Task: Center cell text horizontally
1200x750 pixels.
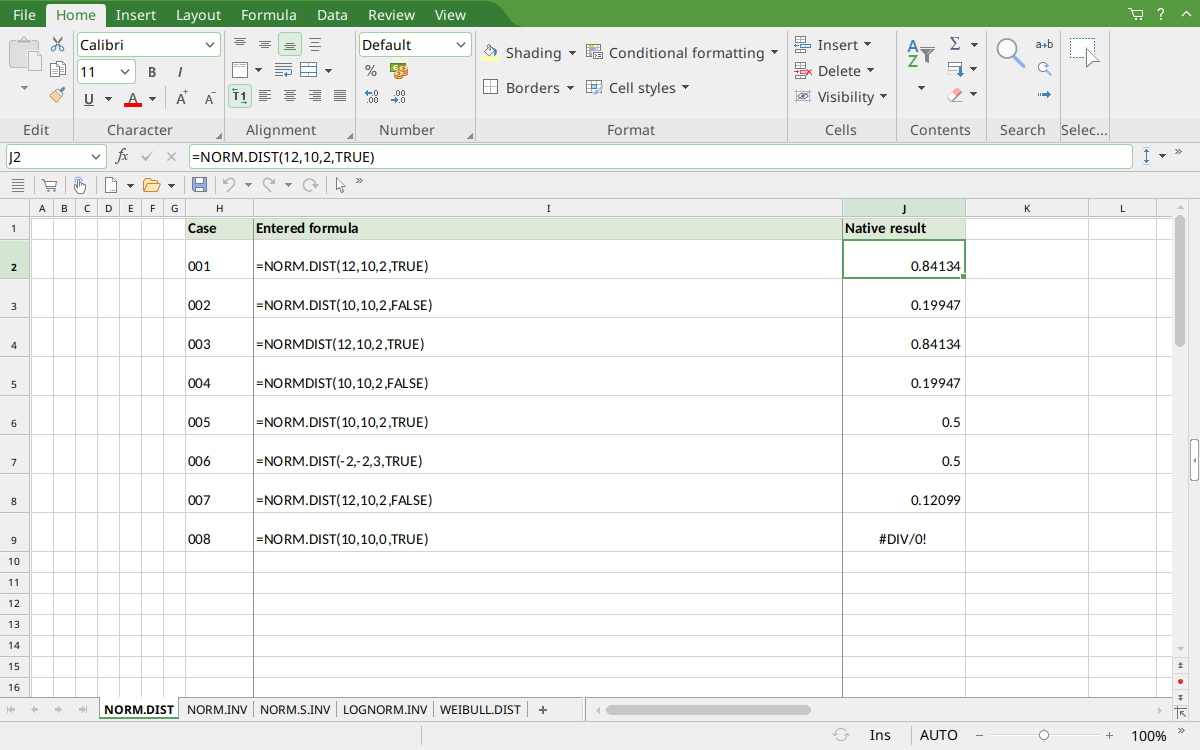Action: click(290, 96)
